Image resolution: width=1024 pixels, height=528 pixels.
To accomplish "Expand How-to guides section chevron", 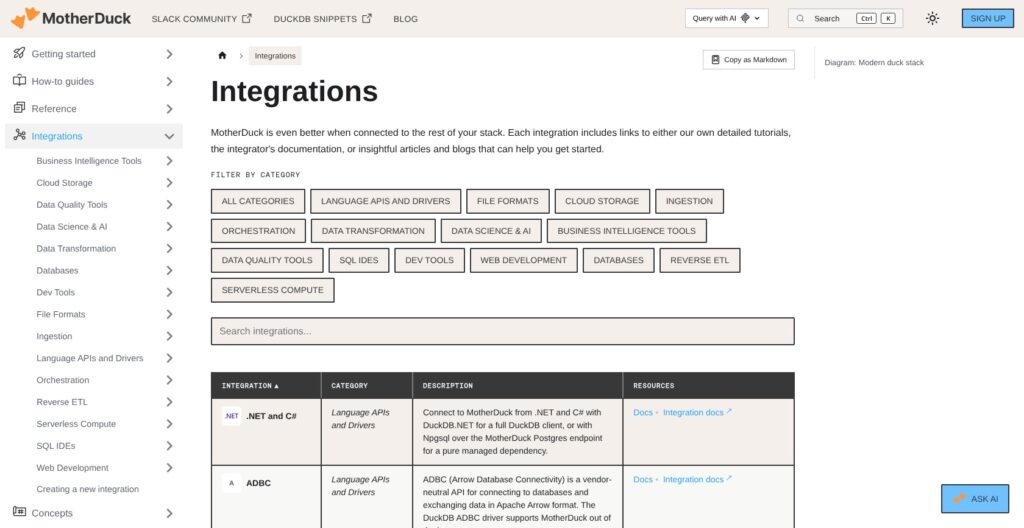I will [x=169, y=82].
